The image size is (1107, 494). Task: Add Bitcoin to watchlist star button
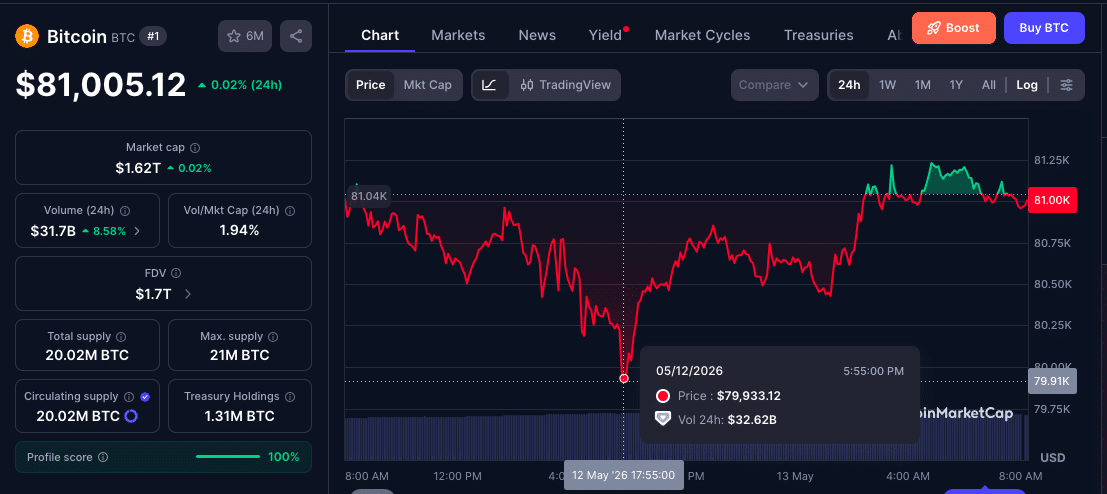click(x=245, y=36)
